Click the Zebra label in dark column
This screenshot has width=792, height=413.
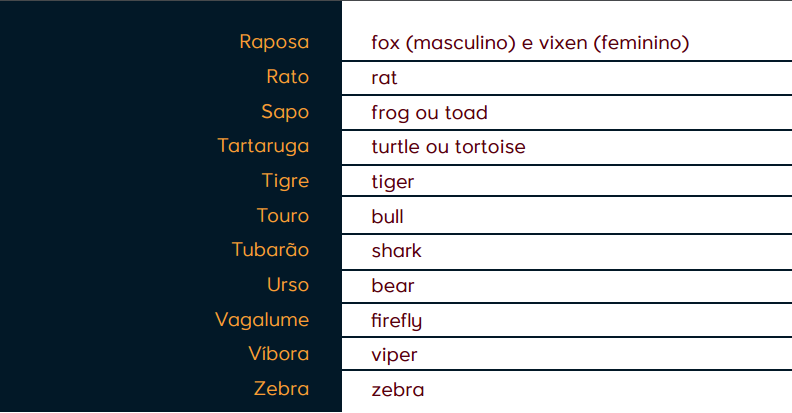point(281,389)
